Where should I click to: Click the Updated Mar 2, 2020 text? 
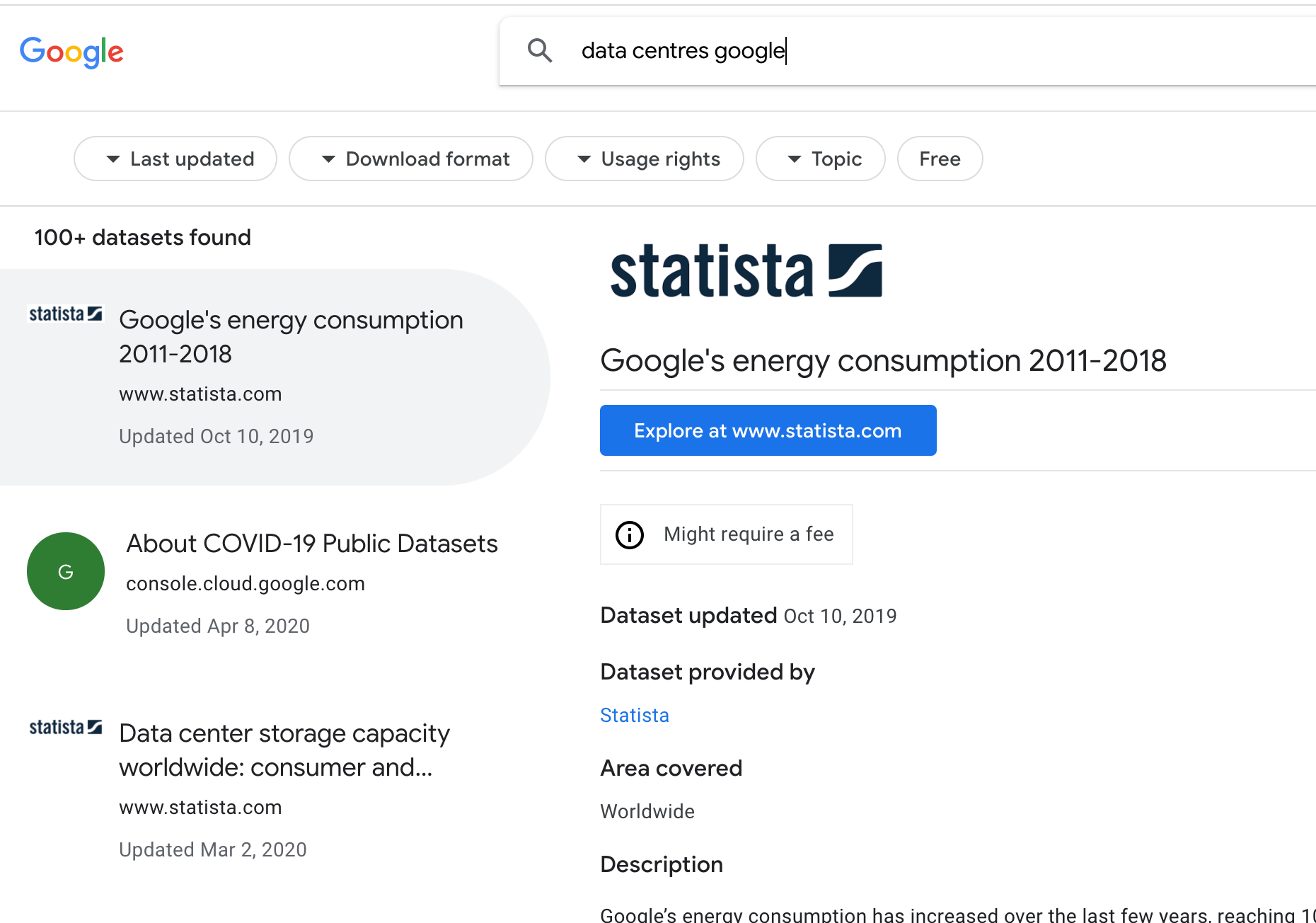pos(213,850)
